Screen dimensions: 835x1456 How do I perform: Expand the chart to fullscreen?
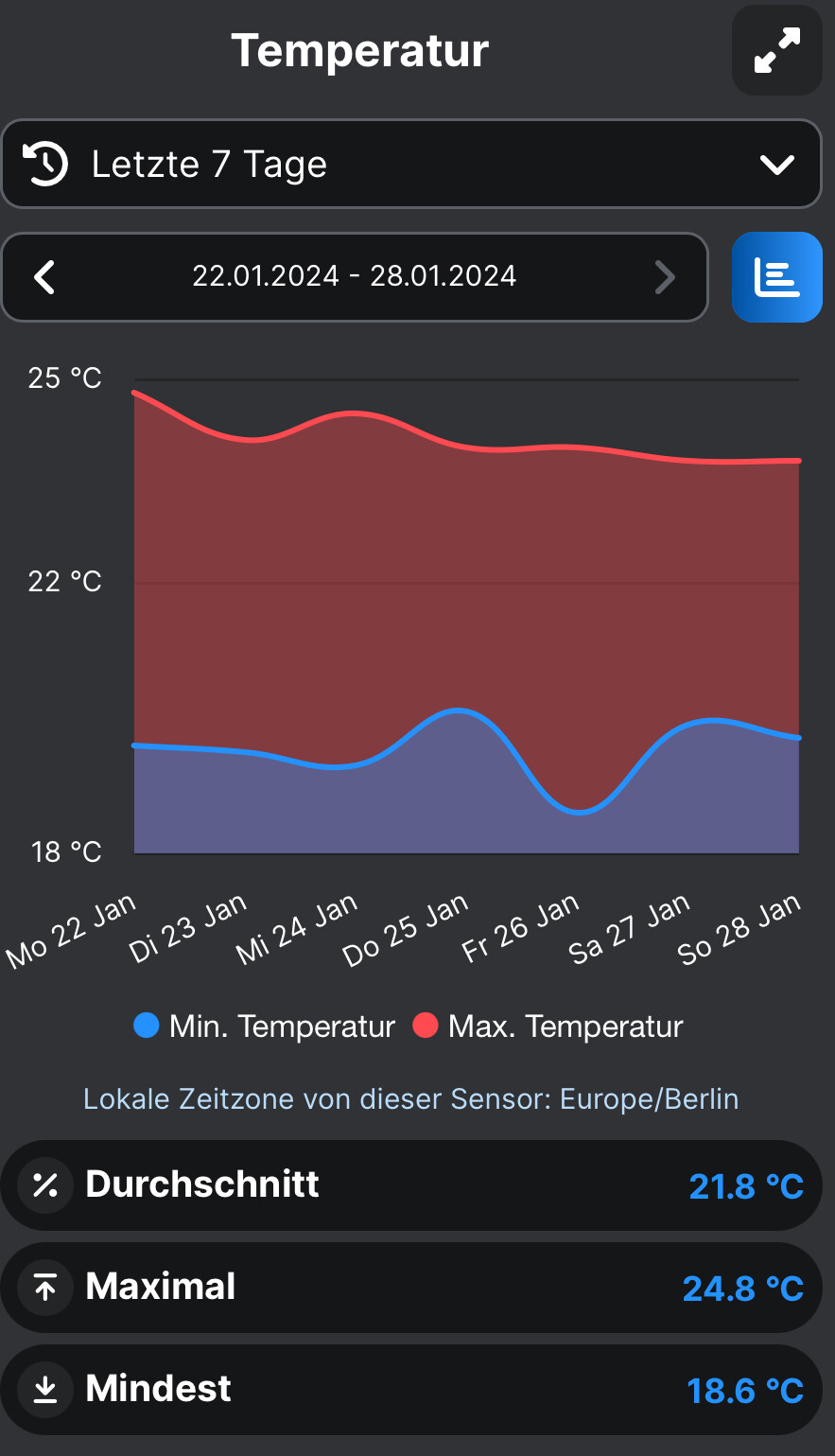(x=776, y=50)
